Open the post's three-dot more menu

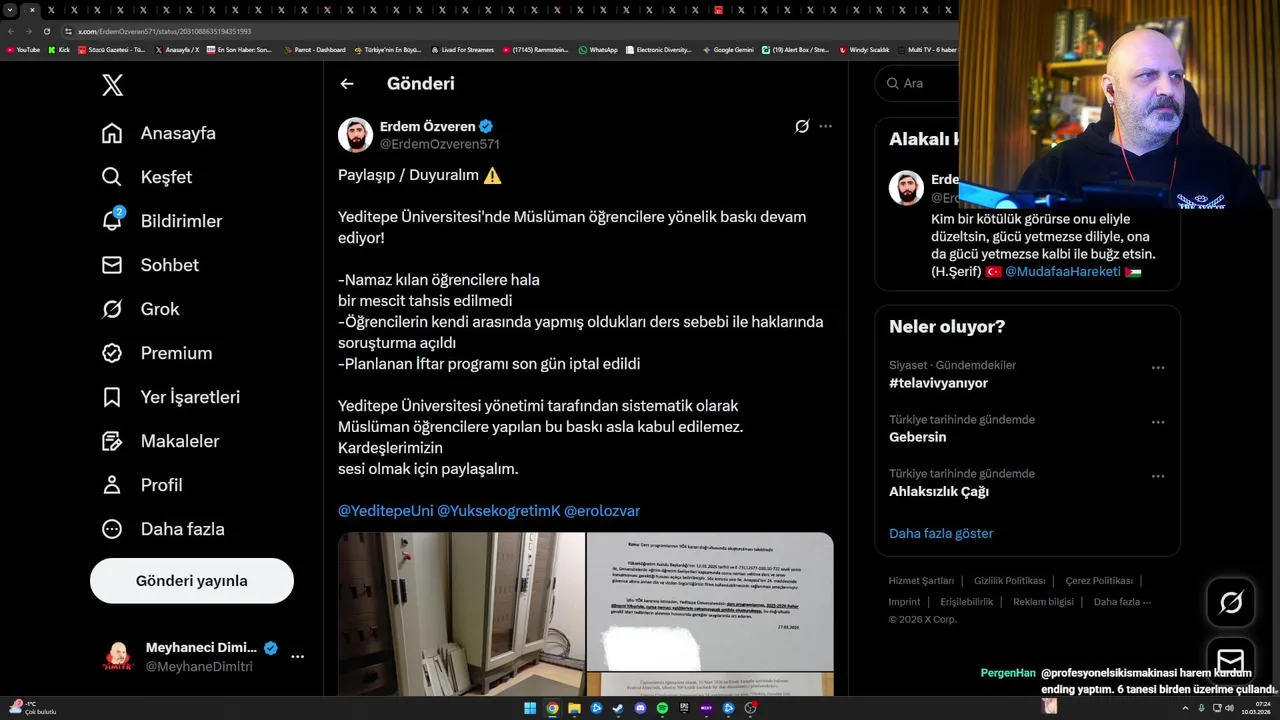click(825, 127)
